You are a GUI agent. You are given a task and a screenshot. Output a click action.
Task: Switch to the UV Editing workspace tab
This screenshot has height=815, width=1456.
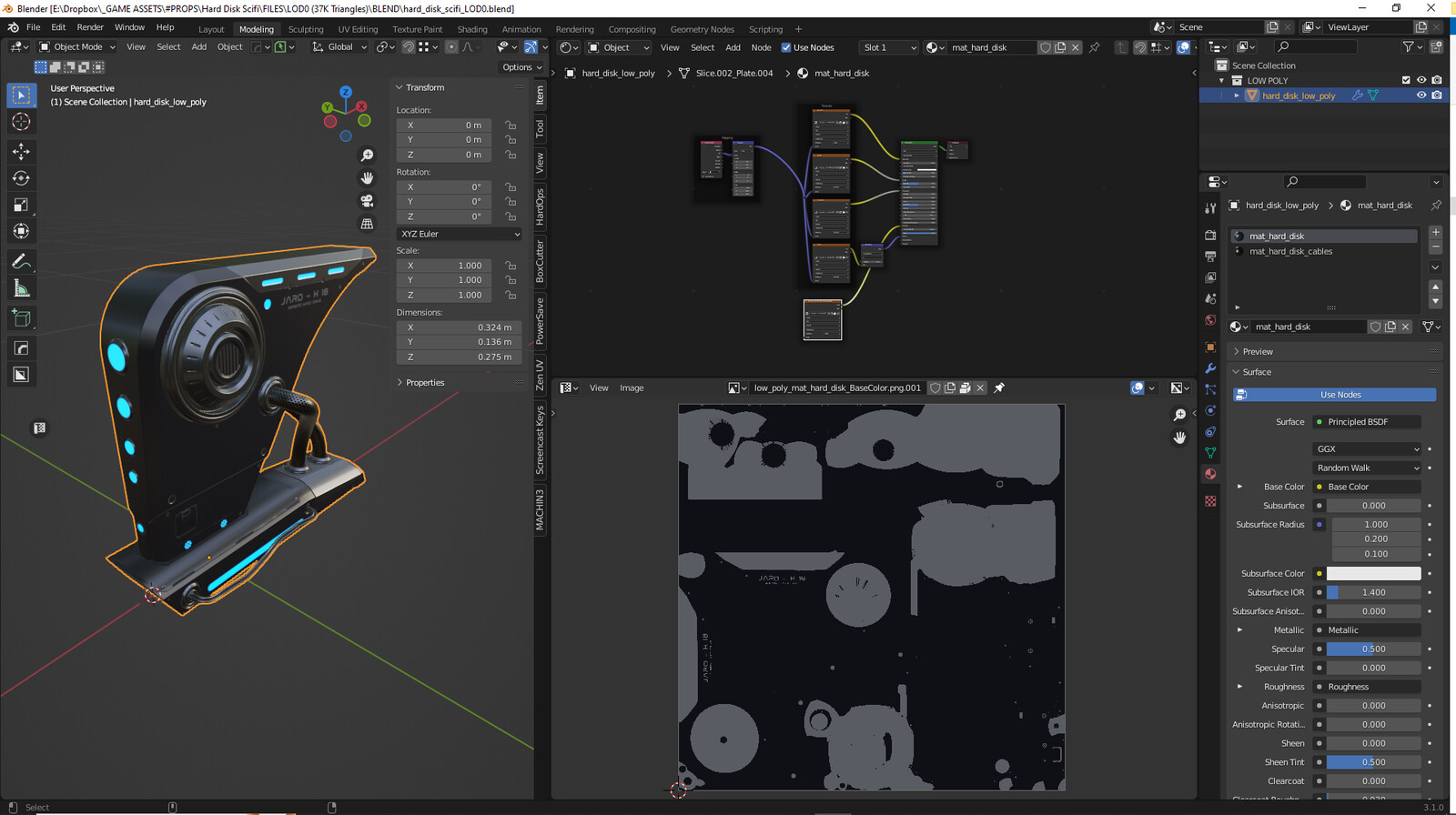point(358,29)
